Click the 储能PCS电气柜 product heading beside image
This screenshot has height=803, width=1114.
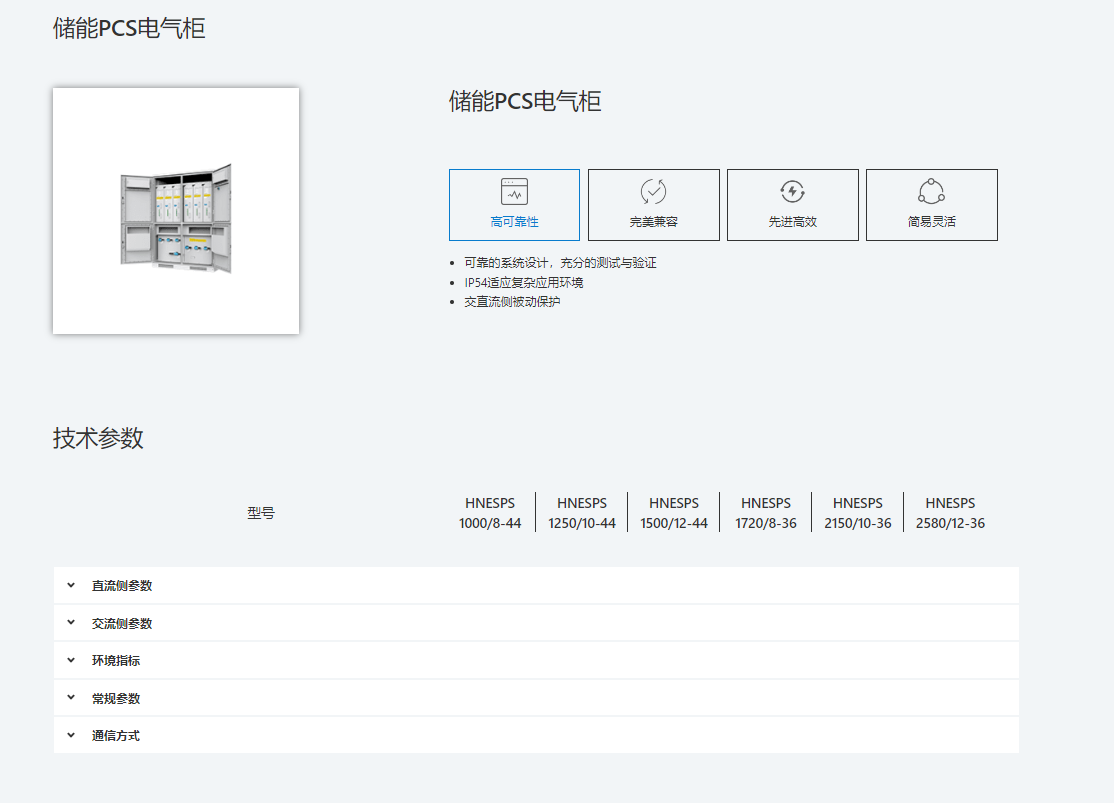click(x=525, y=101)
